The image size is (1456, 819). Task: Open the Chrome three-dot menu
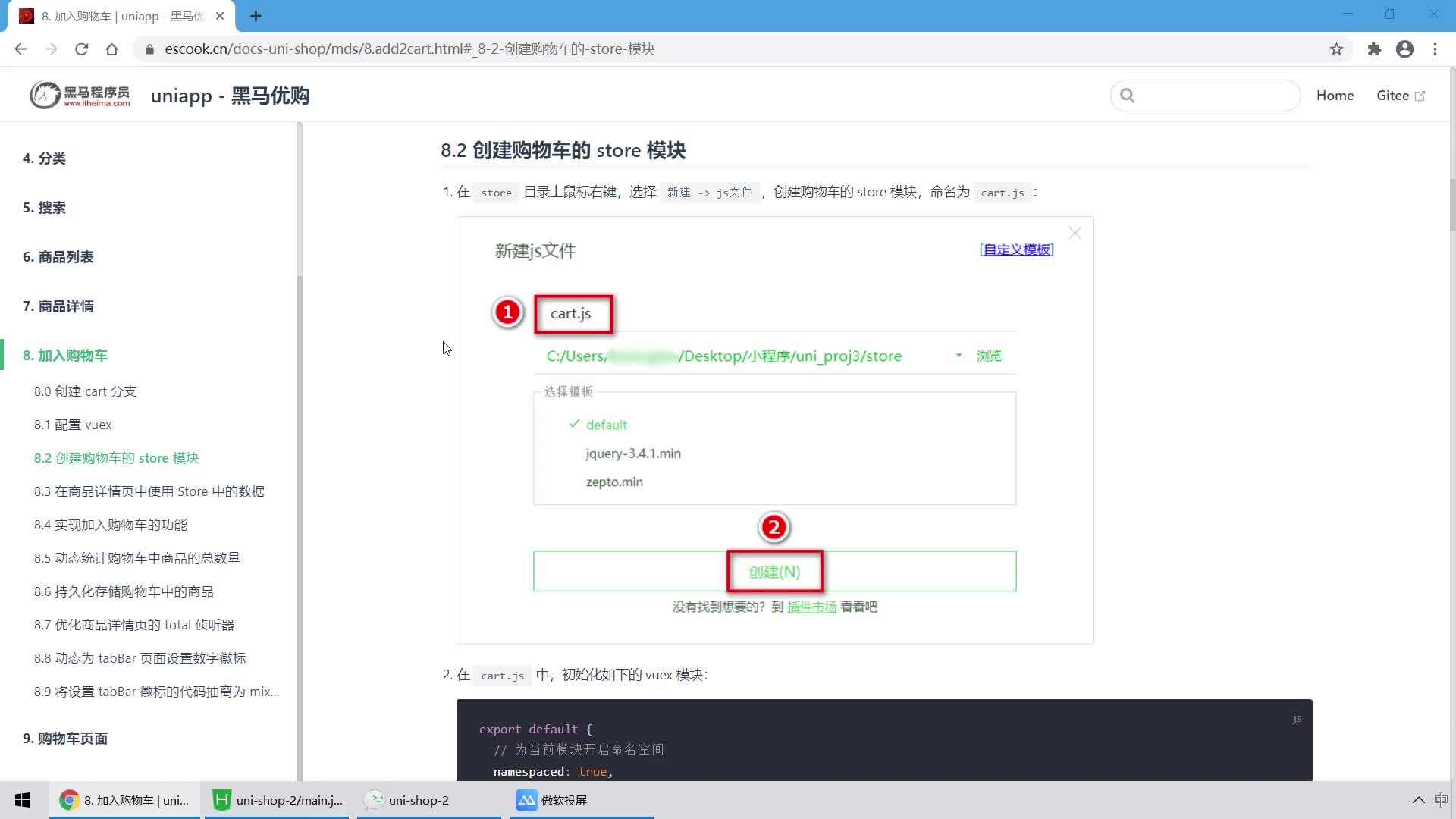1435,49
